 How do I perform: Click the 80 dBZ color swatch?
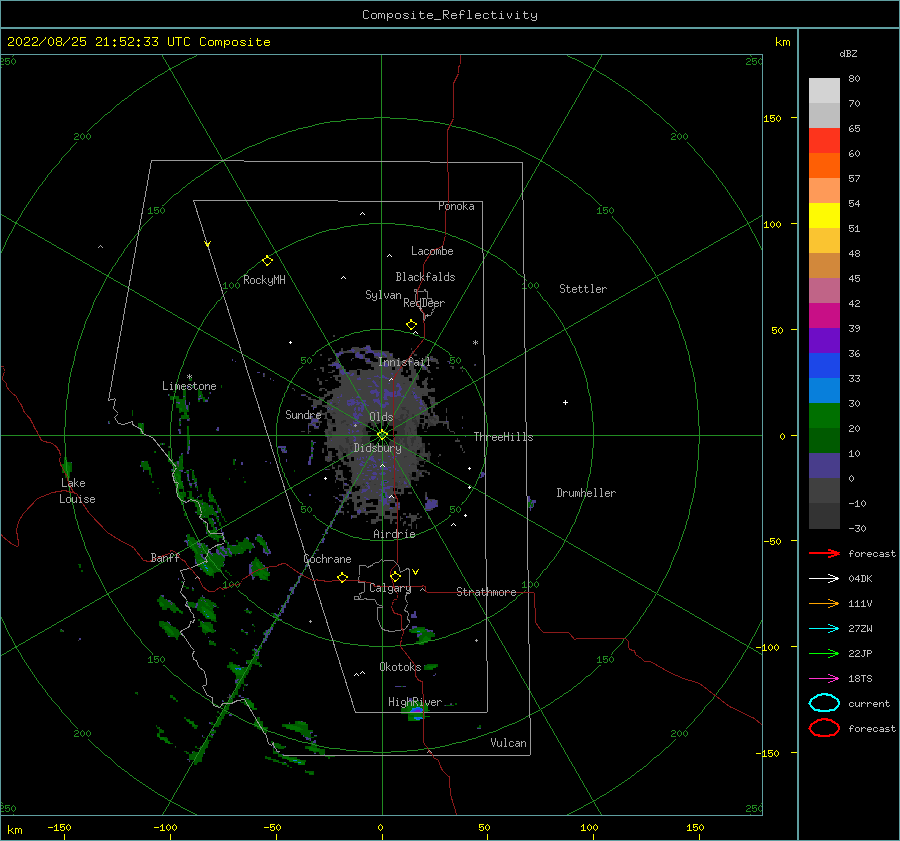coord(824,90)
